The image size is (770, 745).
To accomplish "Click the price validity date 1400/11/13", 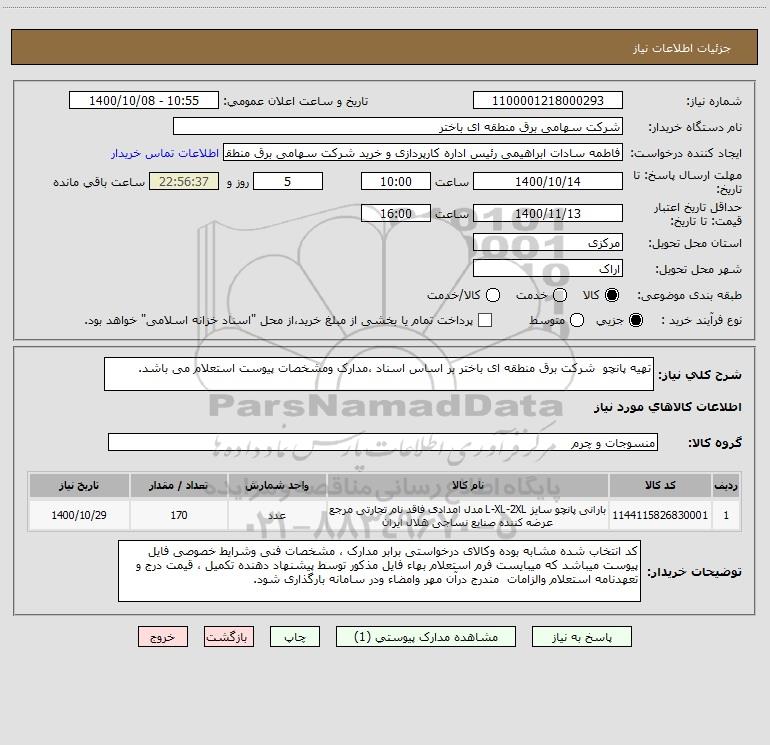I will tap(548, 214).
